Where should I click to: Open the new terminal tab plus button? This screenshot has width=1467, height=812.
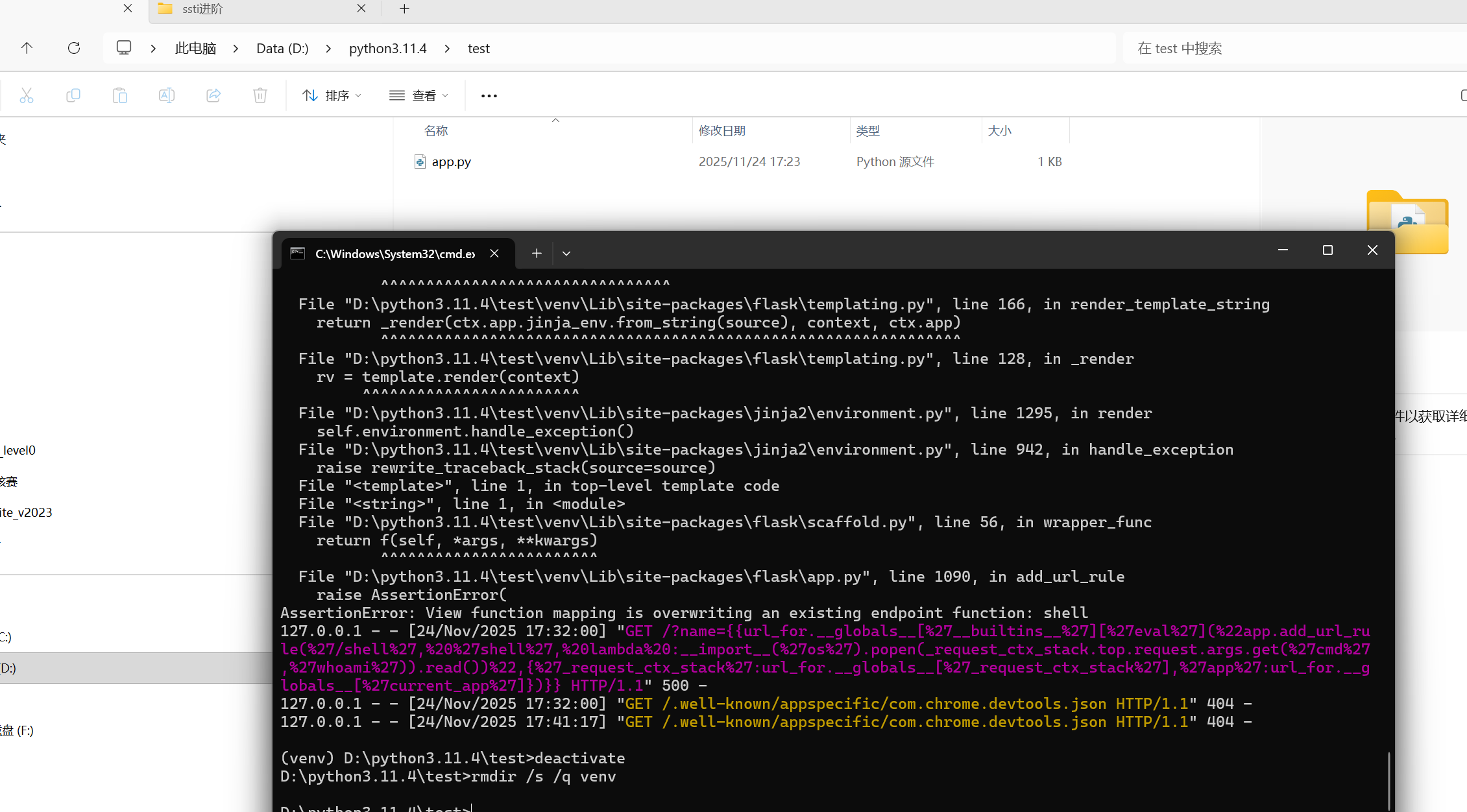click(537, 254)
